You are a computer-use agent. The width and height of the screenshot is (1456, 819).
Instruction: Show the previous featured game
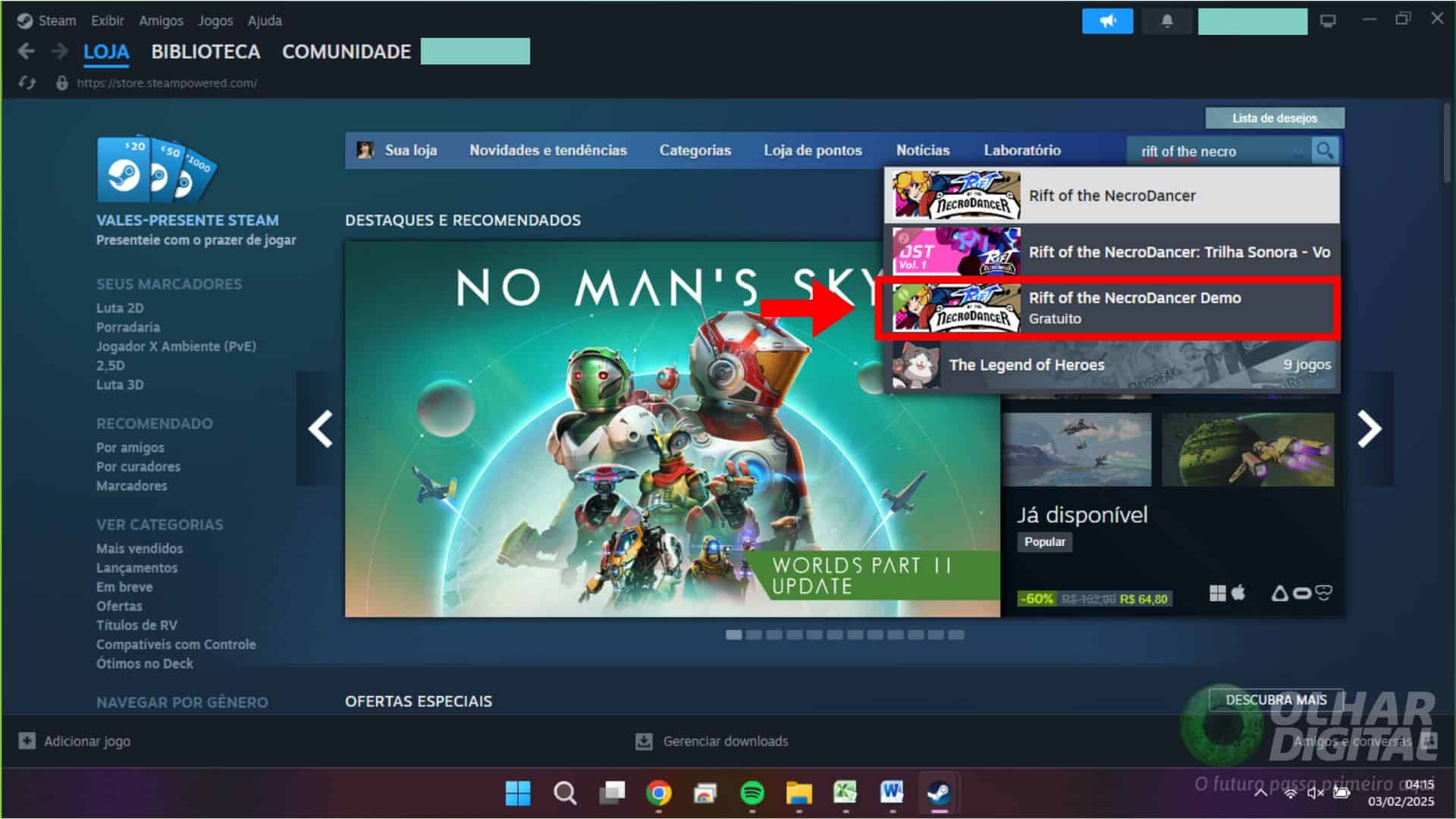tap(320, 429)
